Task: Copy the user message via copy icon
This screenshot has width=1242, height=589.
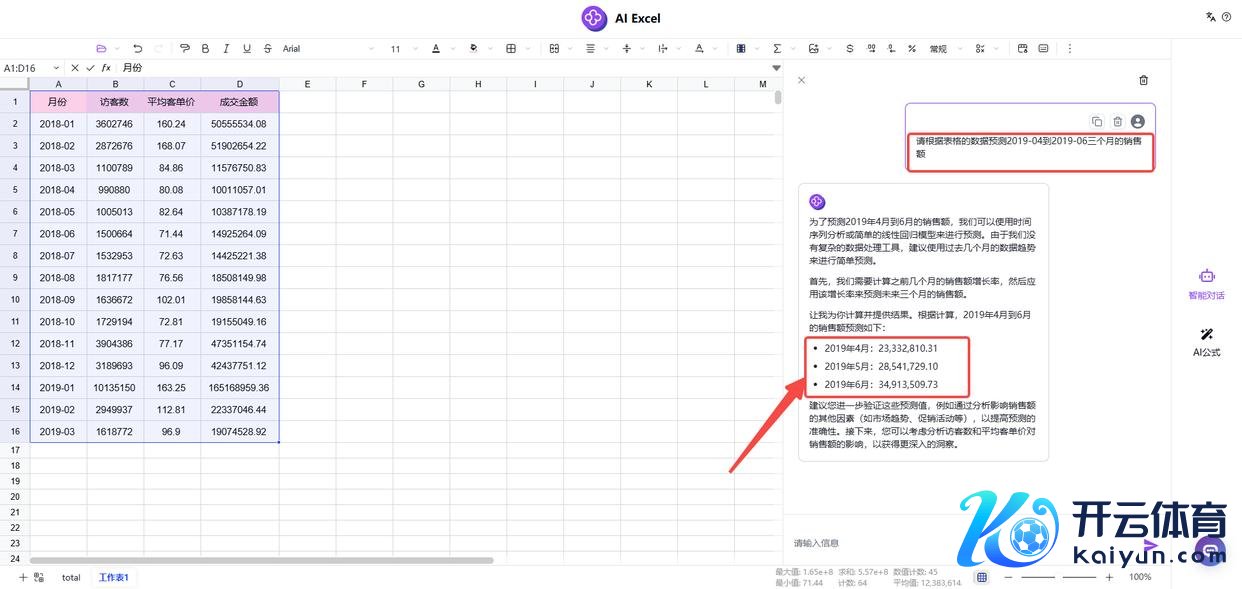Action: coord(1097,121)
